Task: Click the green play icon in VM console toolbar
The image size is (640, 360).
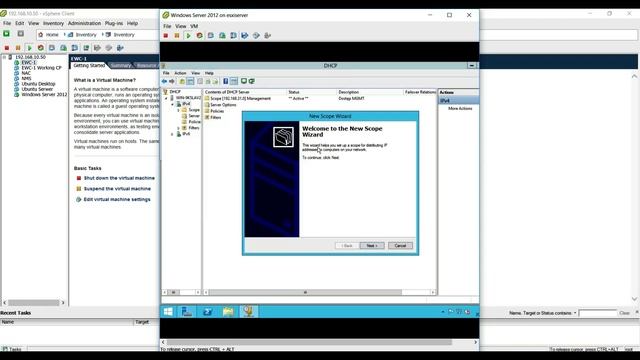Action: [188, 36]
